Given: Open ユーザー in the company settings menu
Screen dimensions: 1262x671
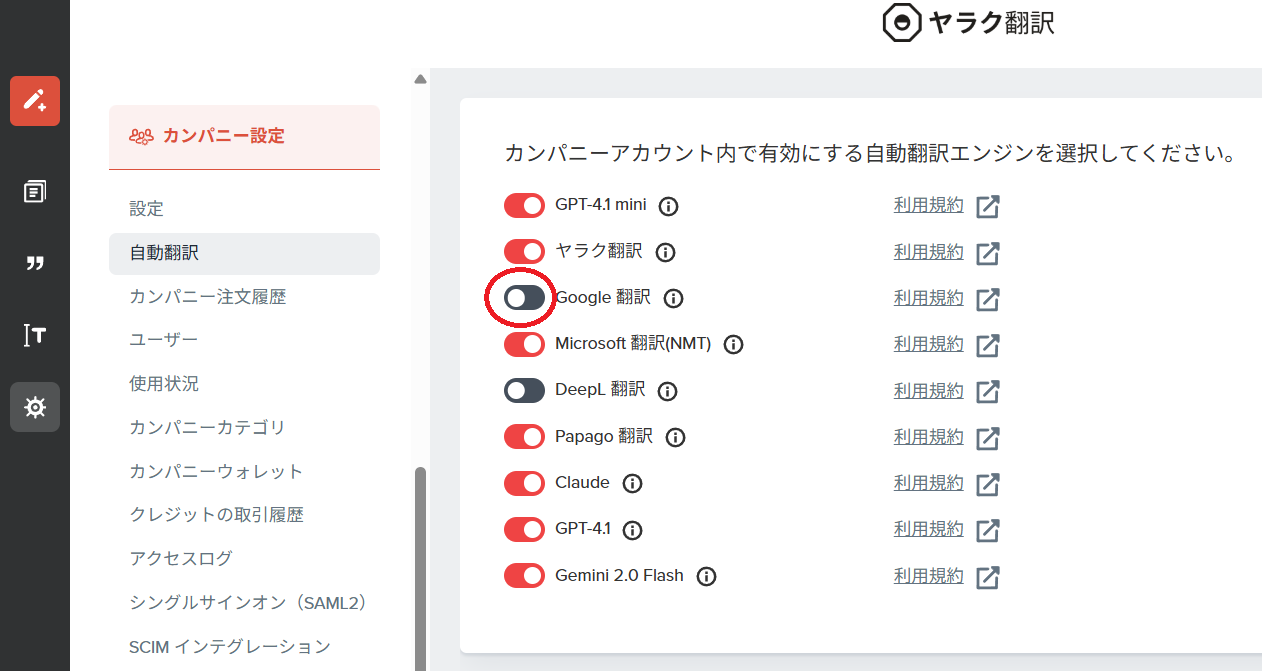Looking at the screenshot, I should pos(164,340).
